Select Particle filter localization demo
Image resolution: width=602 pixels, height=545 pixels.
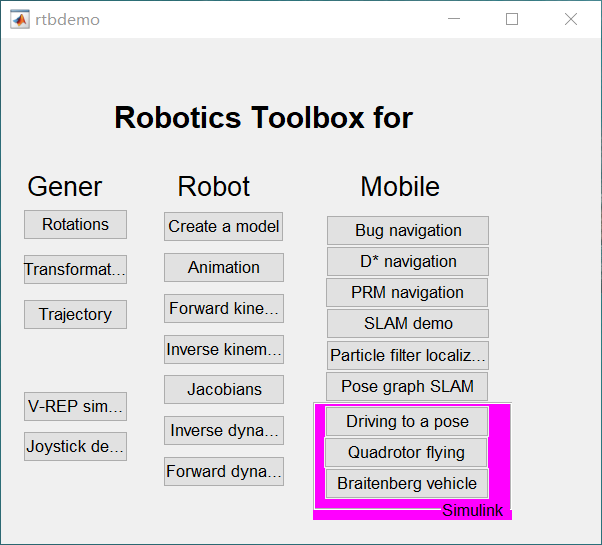(408, 355)
